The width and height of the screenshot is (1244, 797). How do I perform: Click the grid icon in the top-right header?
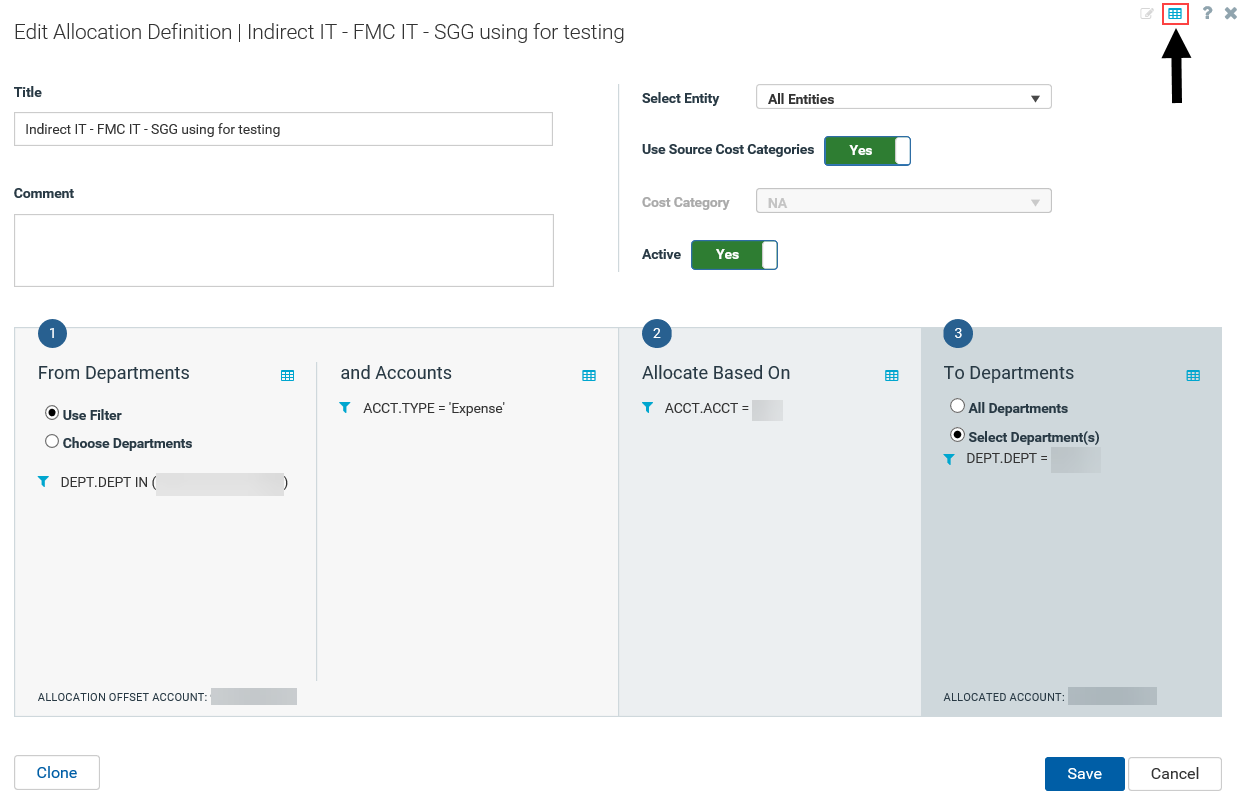(x=1175, y=14)
